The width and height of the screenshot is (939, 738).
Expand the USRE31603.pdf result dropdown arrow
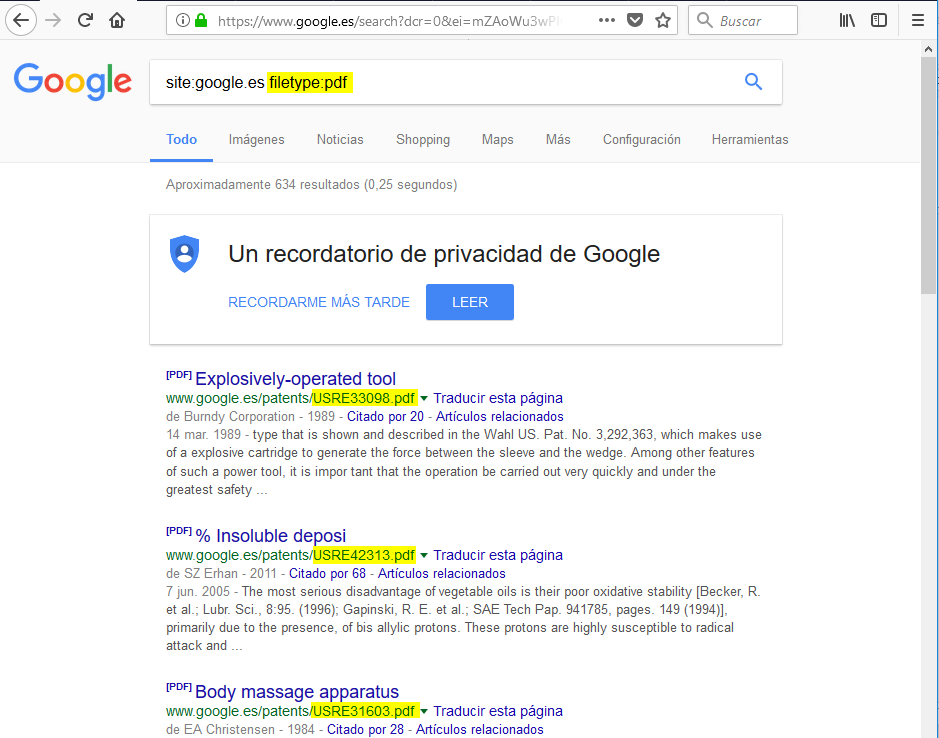424,711
